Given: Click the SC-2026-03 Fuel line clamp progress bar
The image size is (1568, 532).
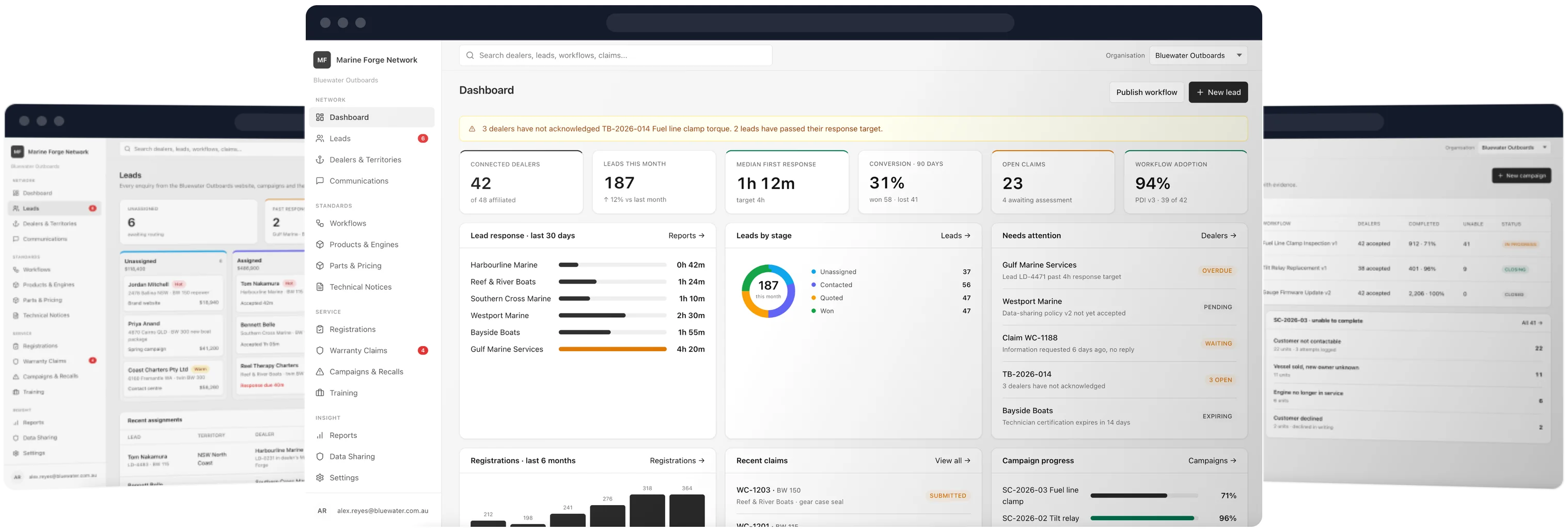Looking at the screenshot, I should (x=1144, y=496).
